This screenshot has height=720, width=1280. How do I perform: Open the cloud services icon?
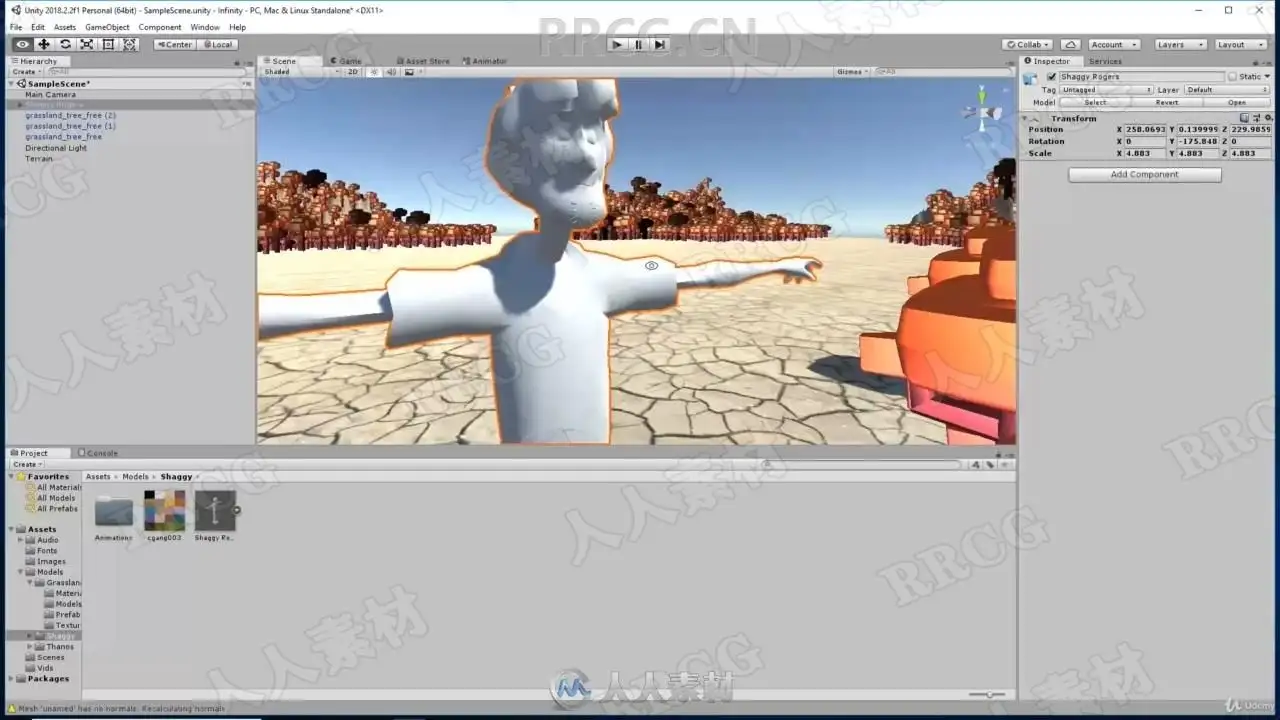tap(1070, 44)
